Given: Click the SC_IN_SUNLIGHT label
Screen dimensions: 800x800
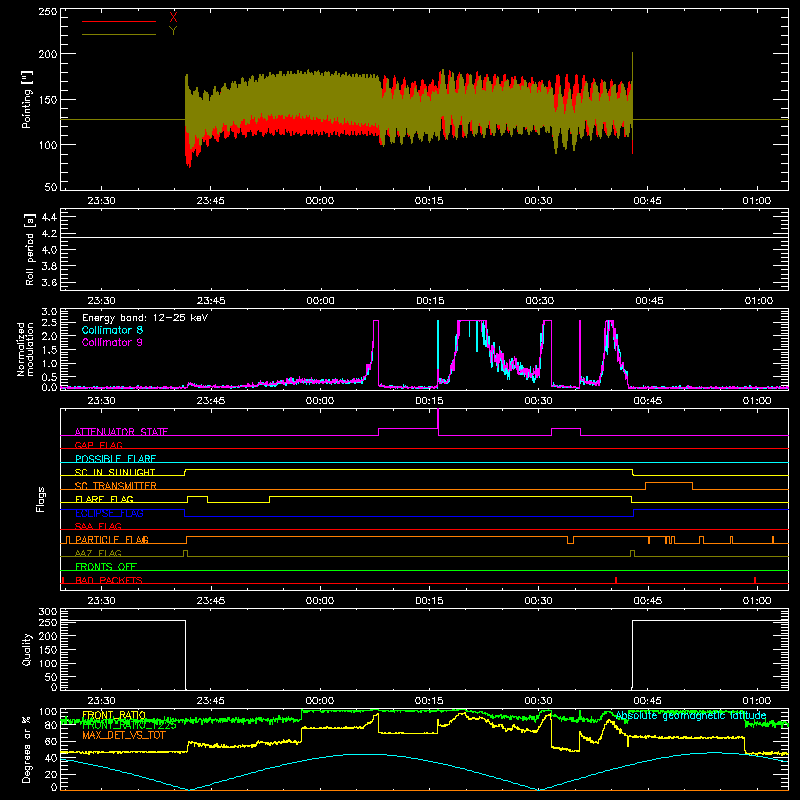Looking at the screenshot, I should (x=115, y=472).
